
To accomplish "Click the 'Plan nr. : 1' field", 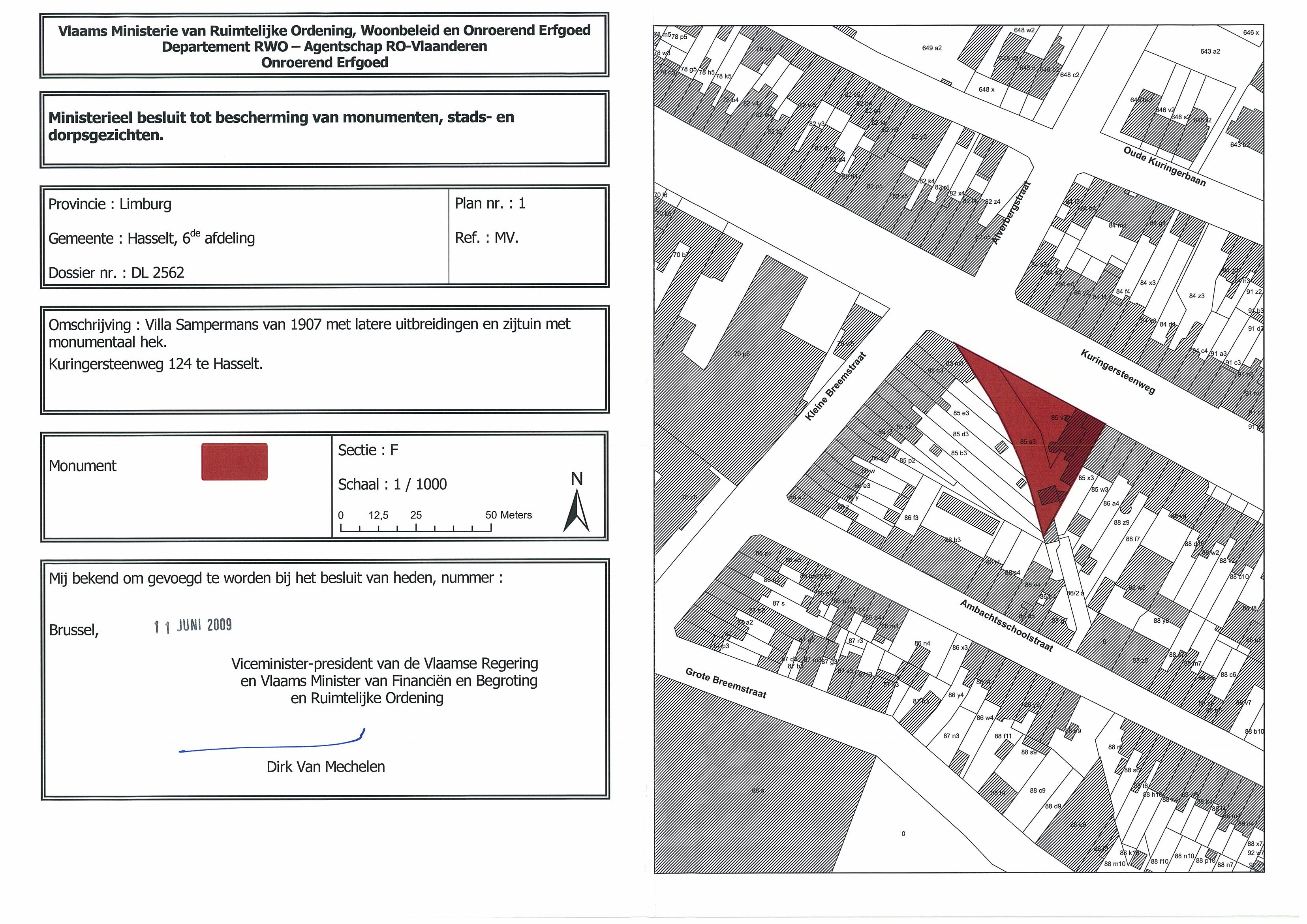I will pos(490,203).
